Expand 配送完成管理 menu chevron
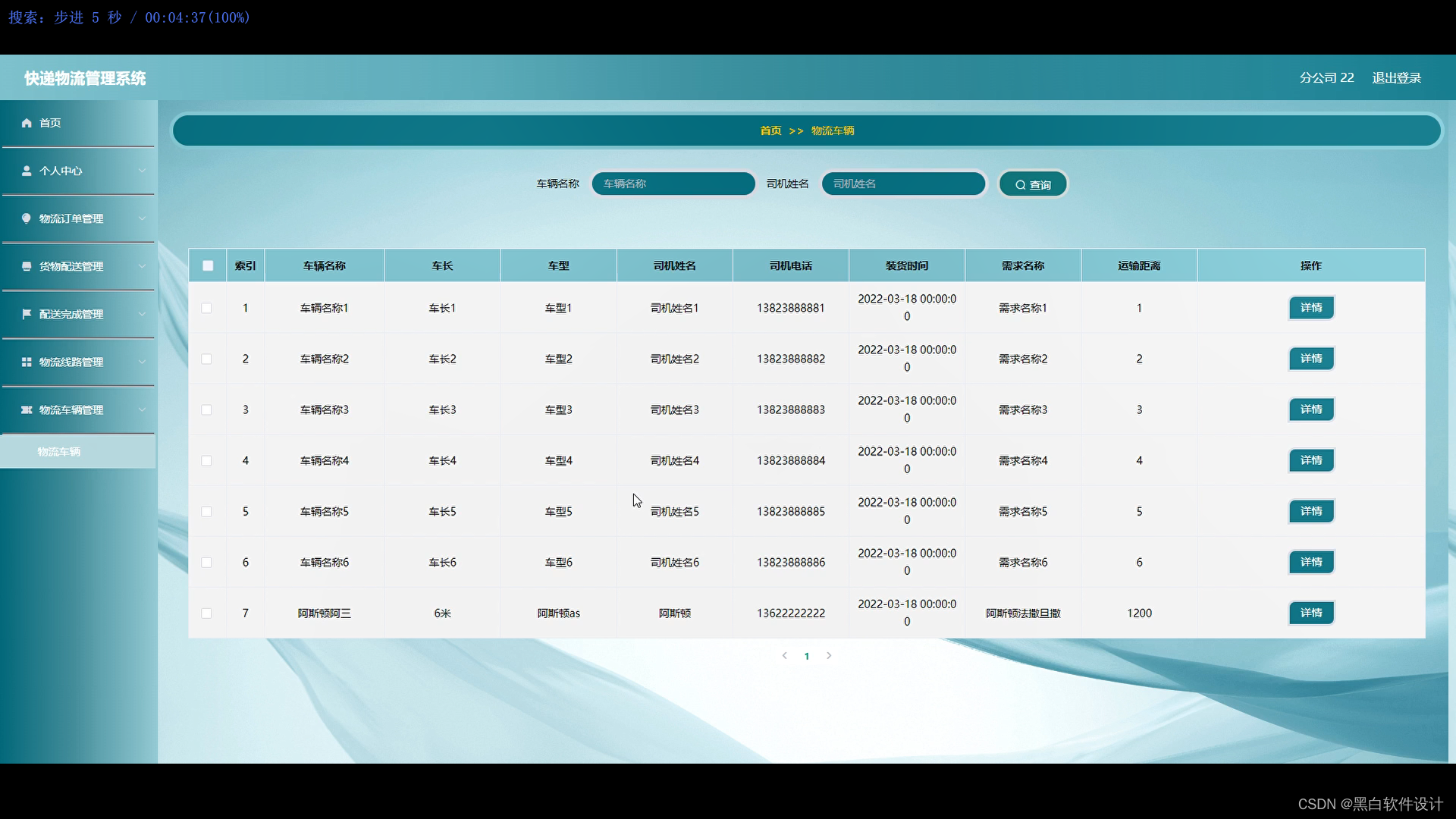 142,314
